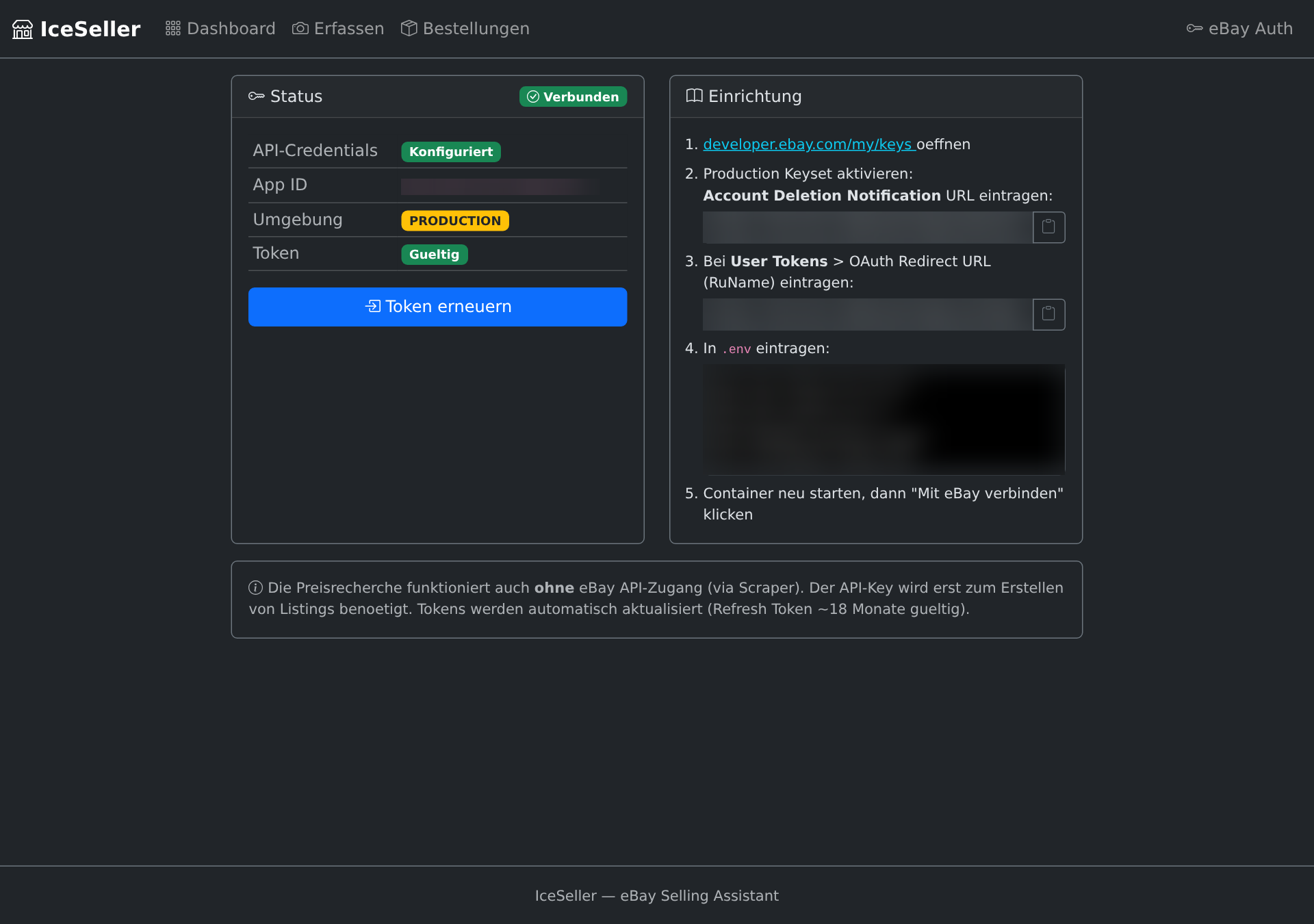Screen dimensions: 1314x924
Task: Click the Umgebung row label
Action: (x=298, y=220)
